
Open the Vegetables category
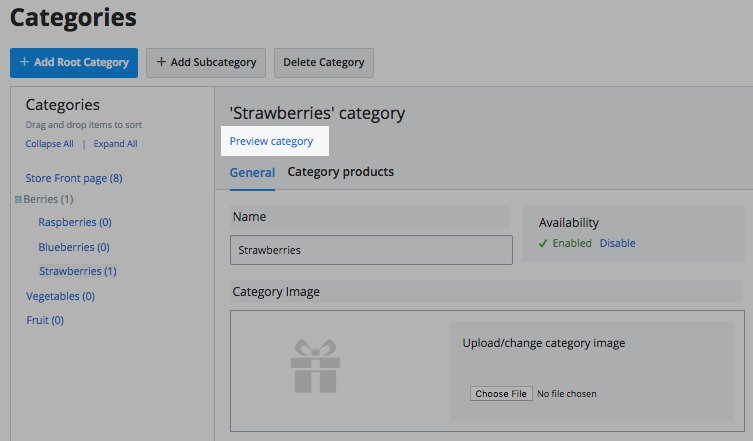(59, 296)
